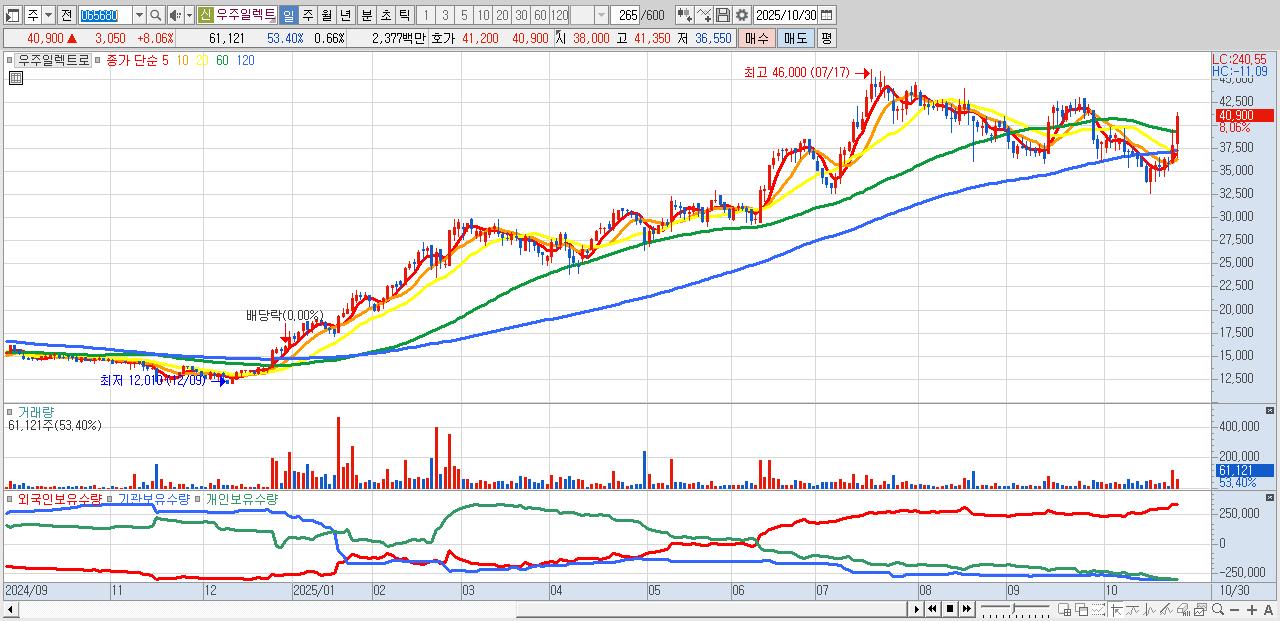Open the empty interval combo box dropdown
Screen dimensions: 1280x621
601,15
